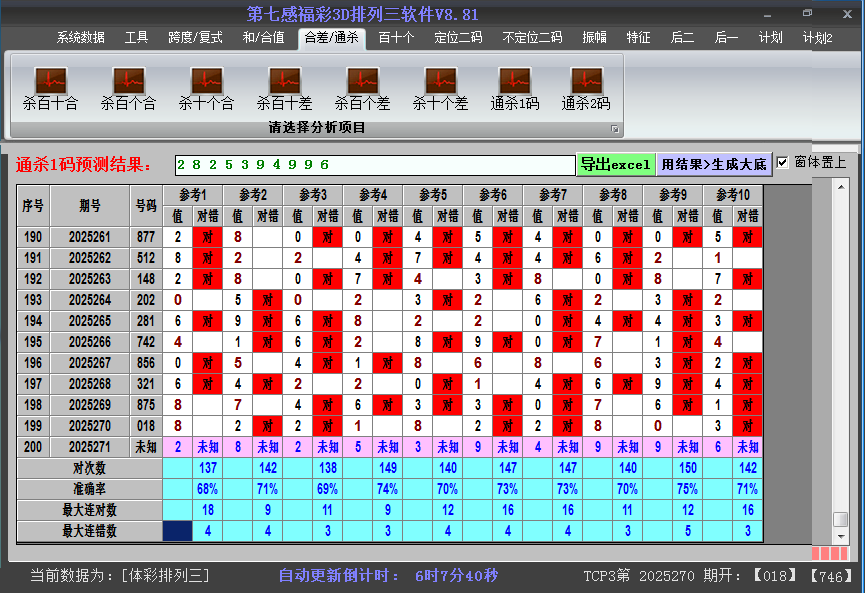Viewport: 865px width, 593px height.
Task: Open the 振幅 tab
Action: point(595,38)
